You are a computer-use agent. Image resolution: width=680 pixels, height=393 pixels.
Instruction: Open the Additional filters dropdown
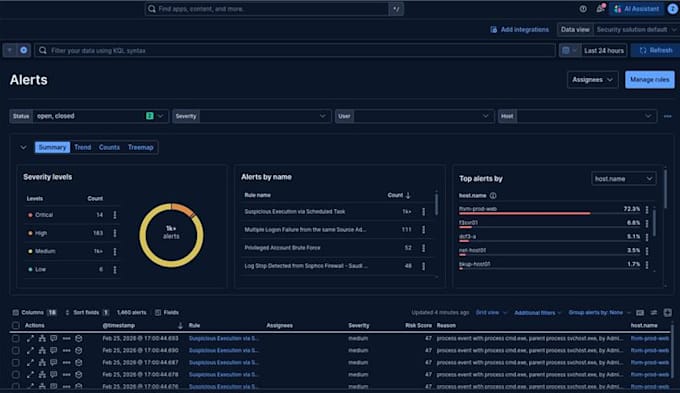click(538, 313)
